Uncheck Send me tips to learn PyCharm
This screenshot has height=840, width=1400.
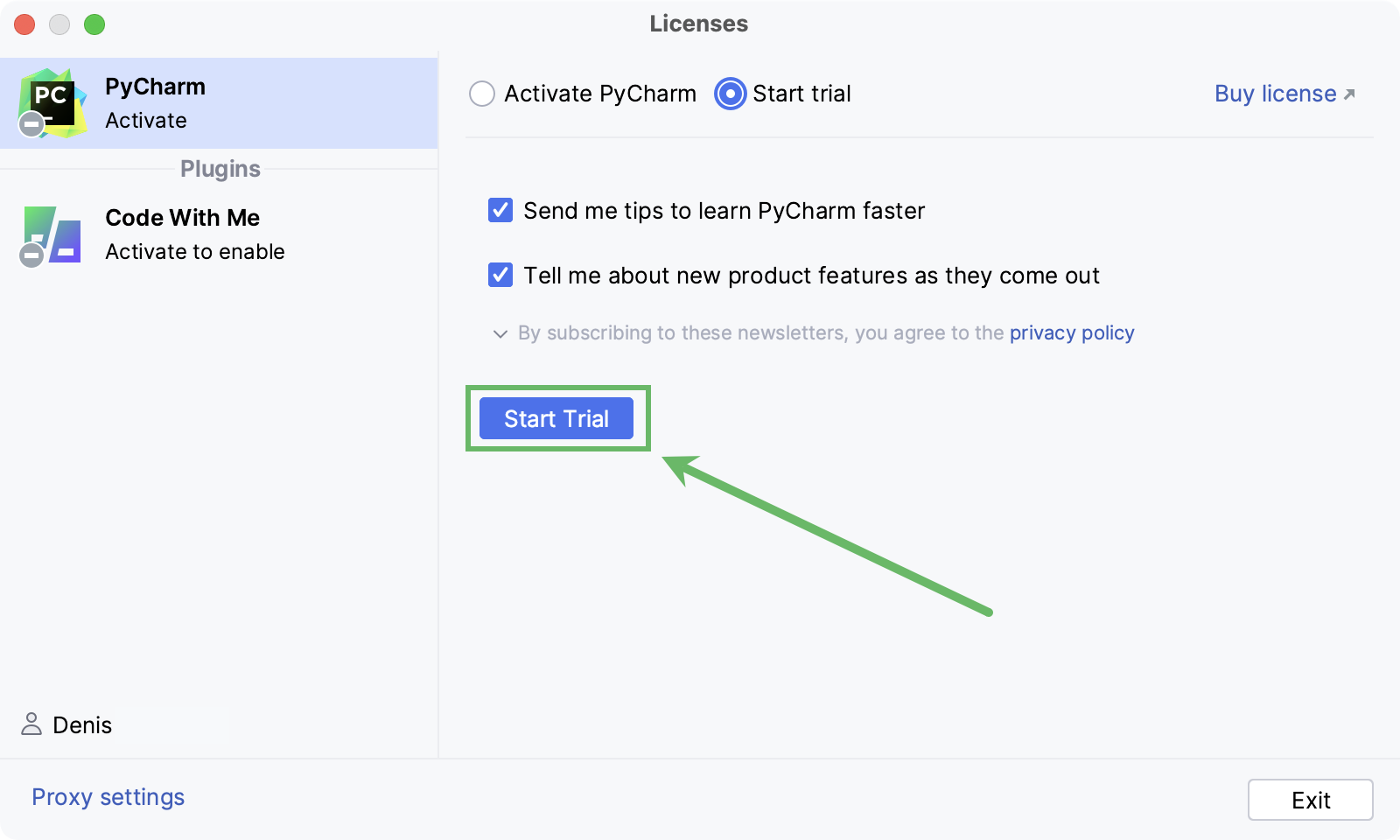tap(500, 211)
